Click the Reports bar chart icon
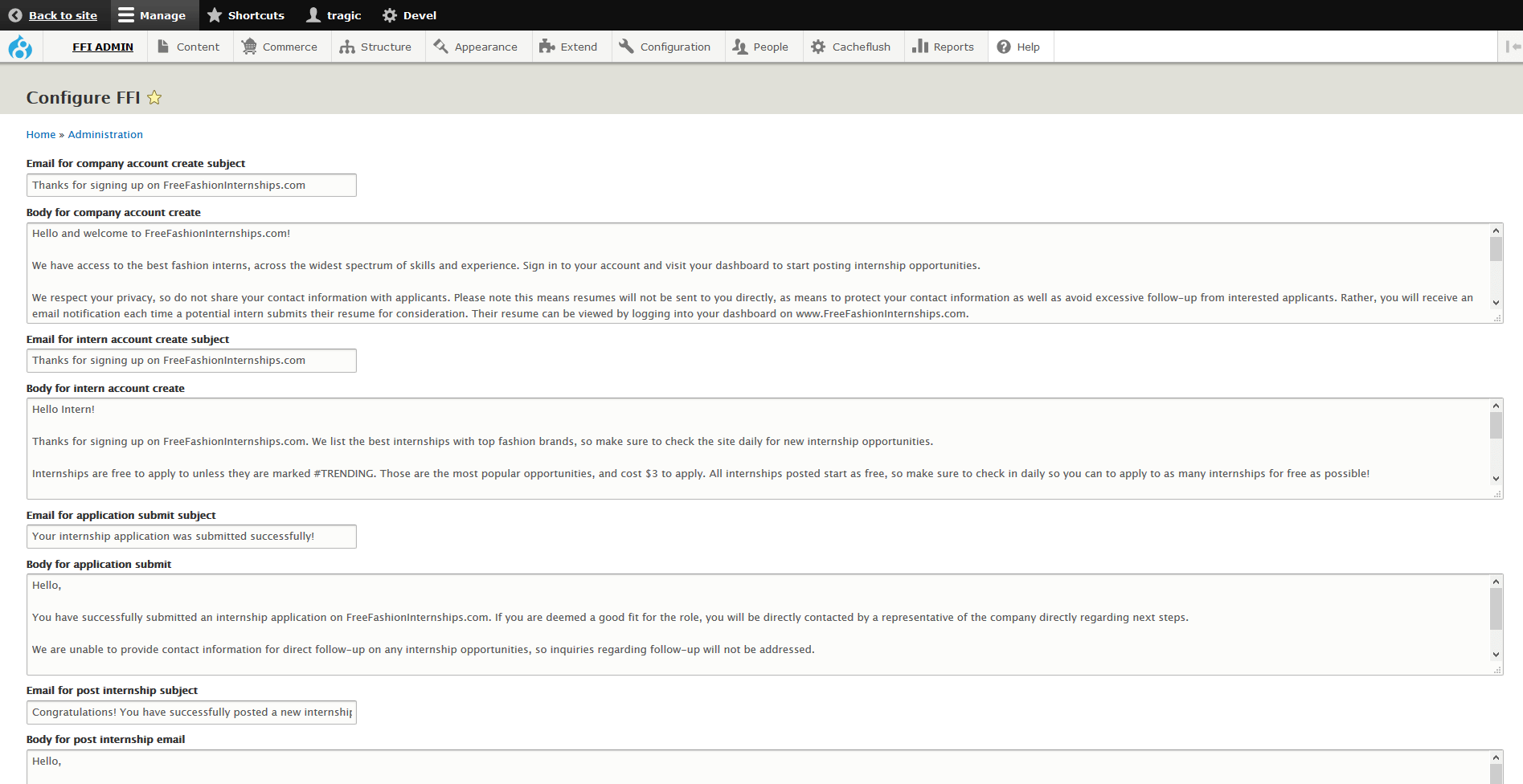 click(x=920, y=47)
